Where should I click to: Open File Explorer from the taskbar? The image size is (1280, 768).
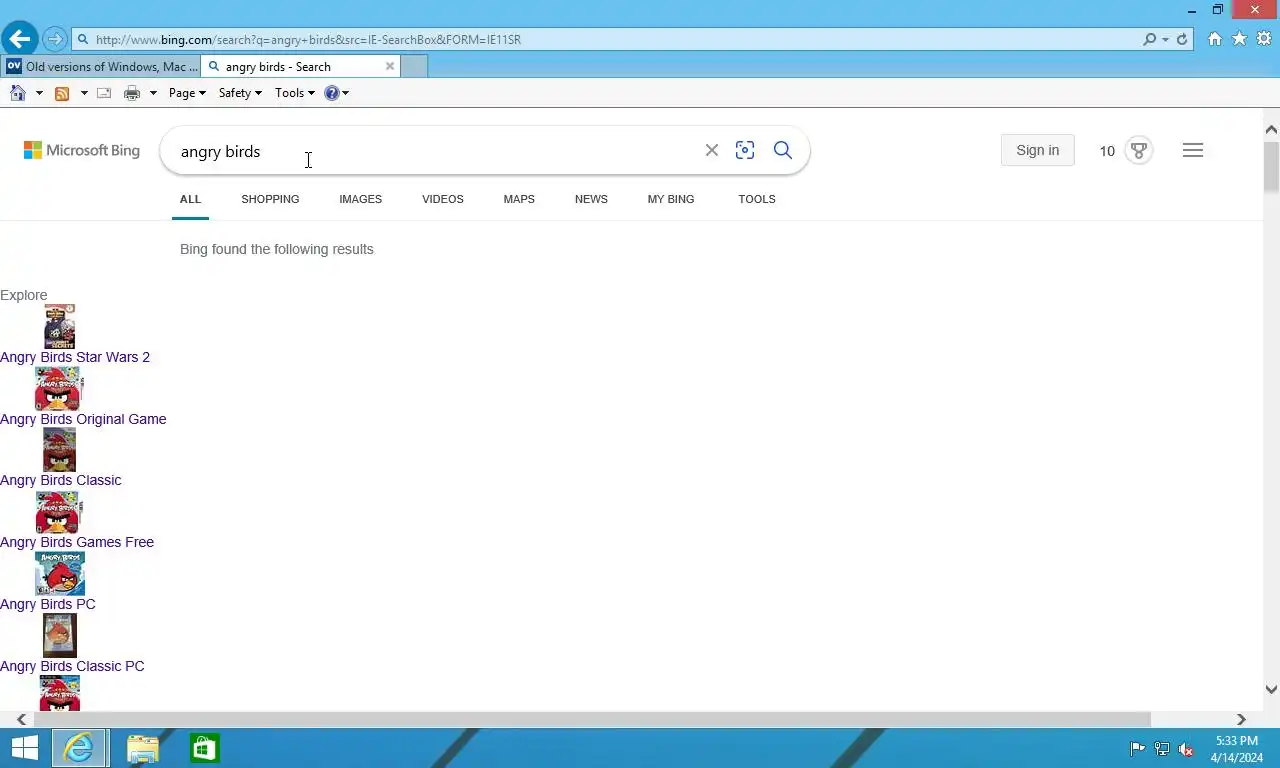coord(142,748)
